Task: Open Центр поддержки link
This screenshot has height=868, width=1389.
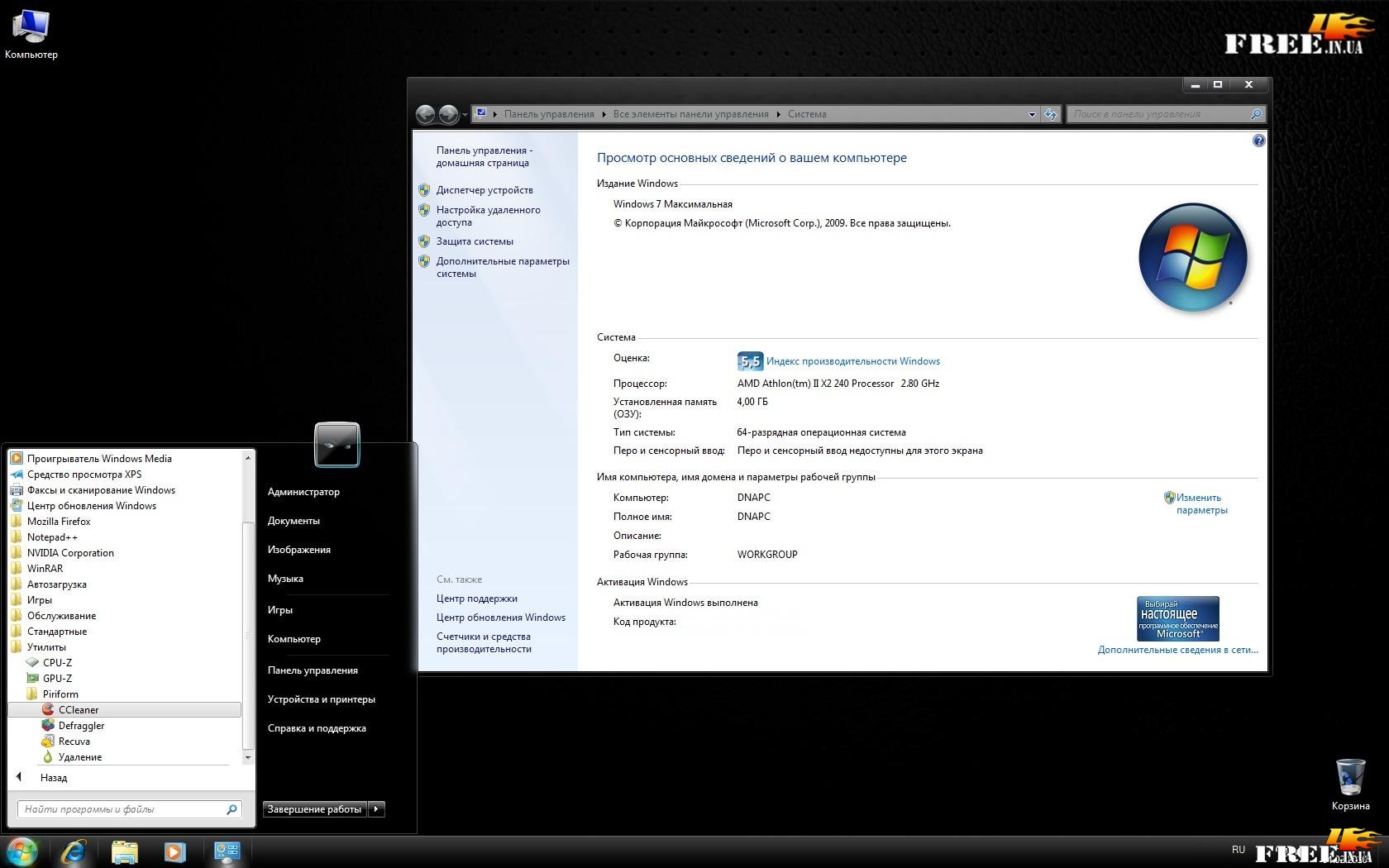Action: 477,599
